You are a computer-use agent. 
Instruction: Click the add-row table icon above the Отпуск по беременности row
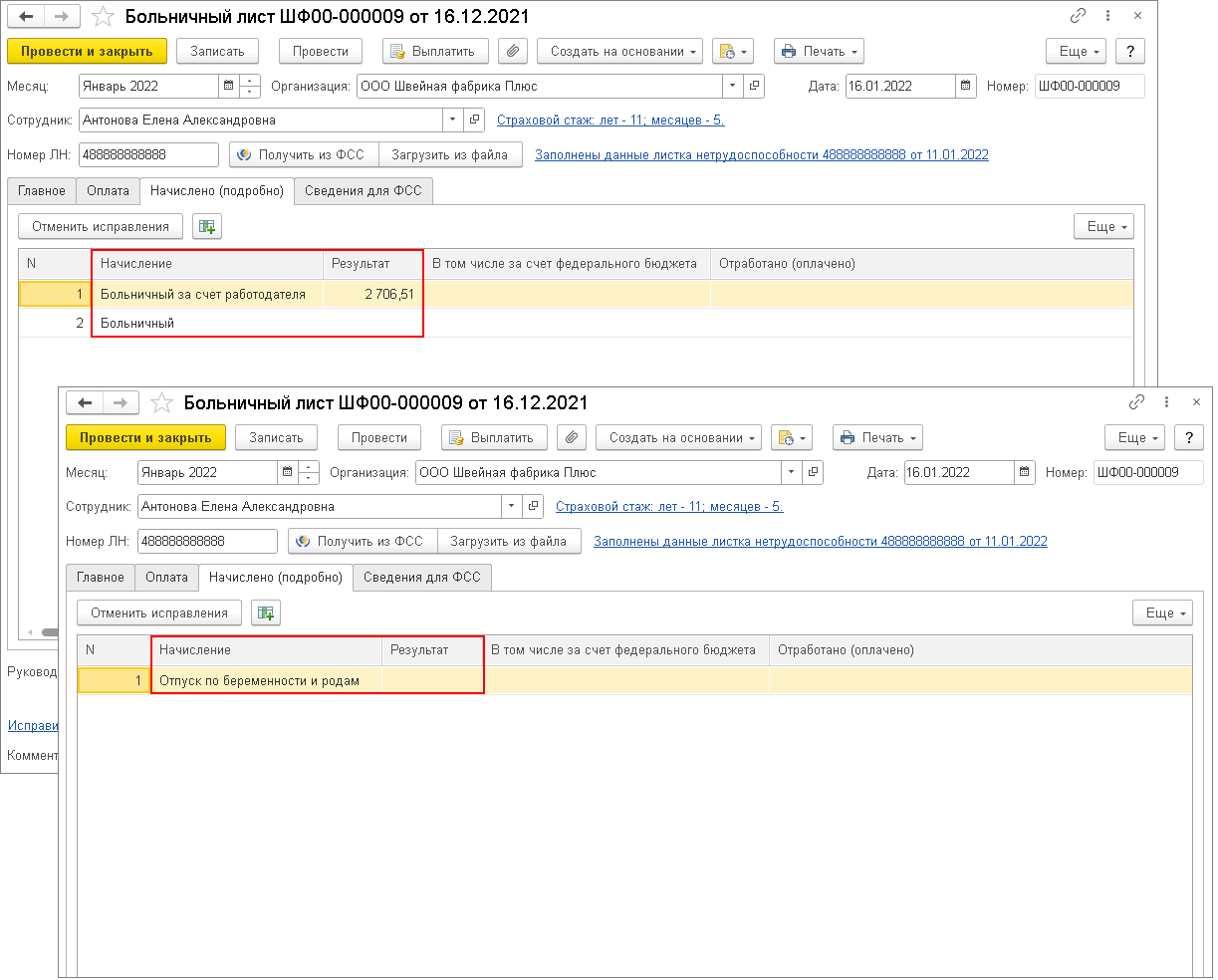(x=266, y=613)
